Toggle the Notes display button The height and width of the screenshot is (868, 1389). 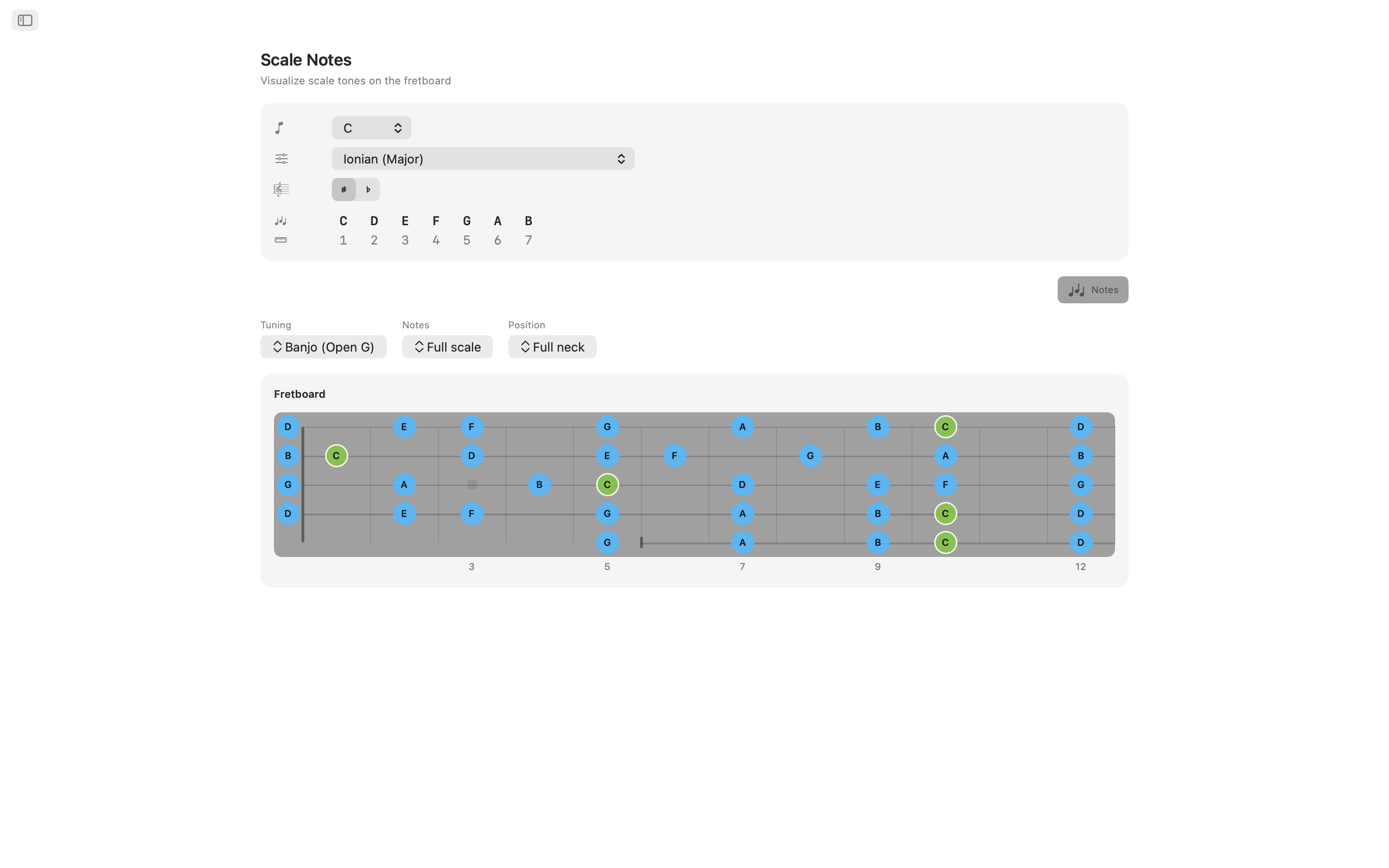1092,290
